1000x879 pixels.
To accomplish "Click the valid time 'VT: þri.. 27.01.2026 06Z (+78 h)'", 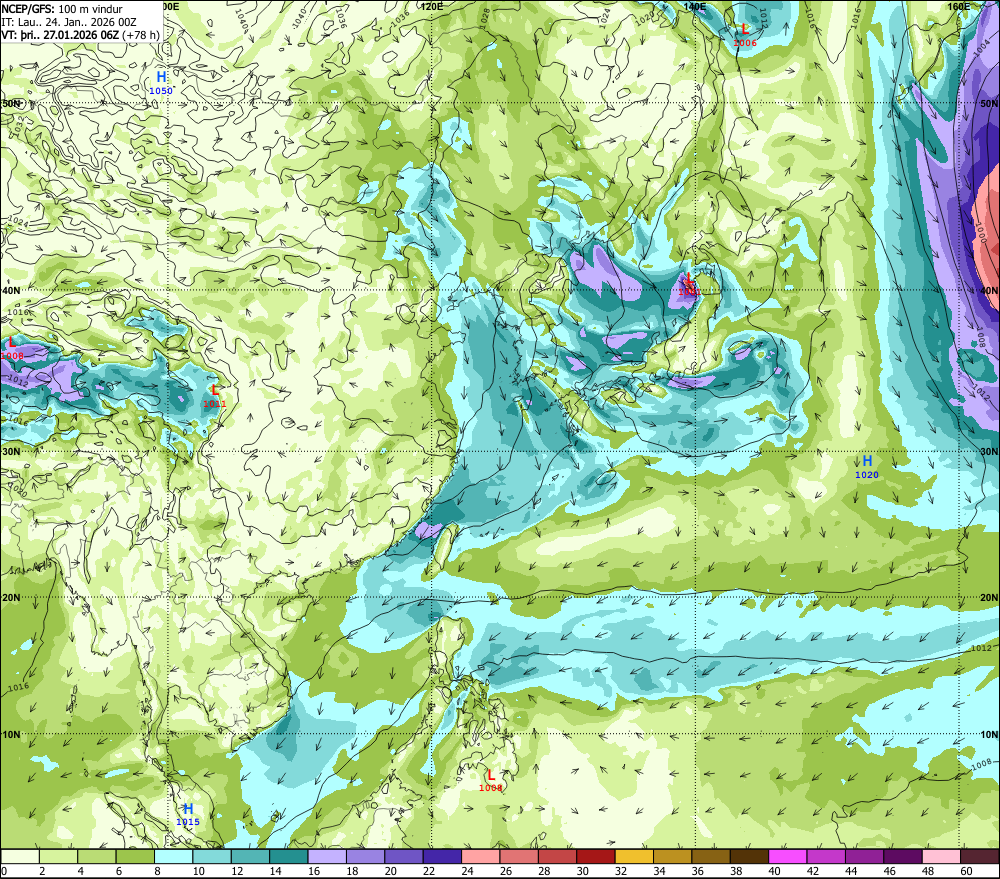I will tap(80, 34).
